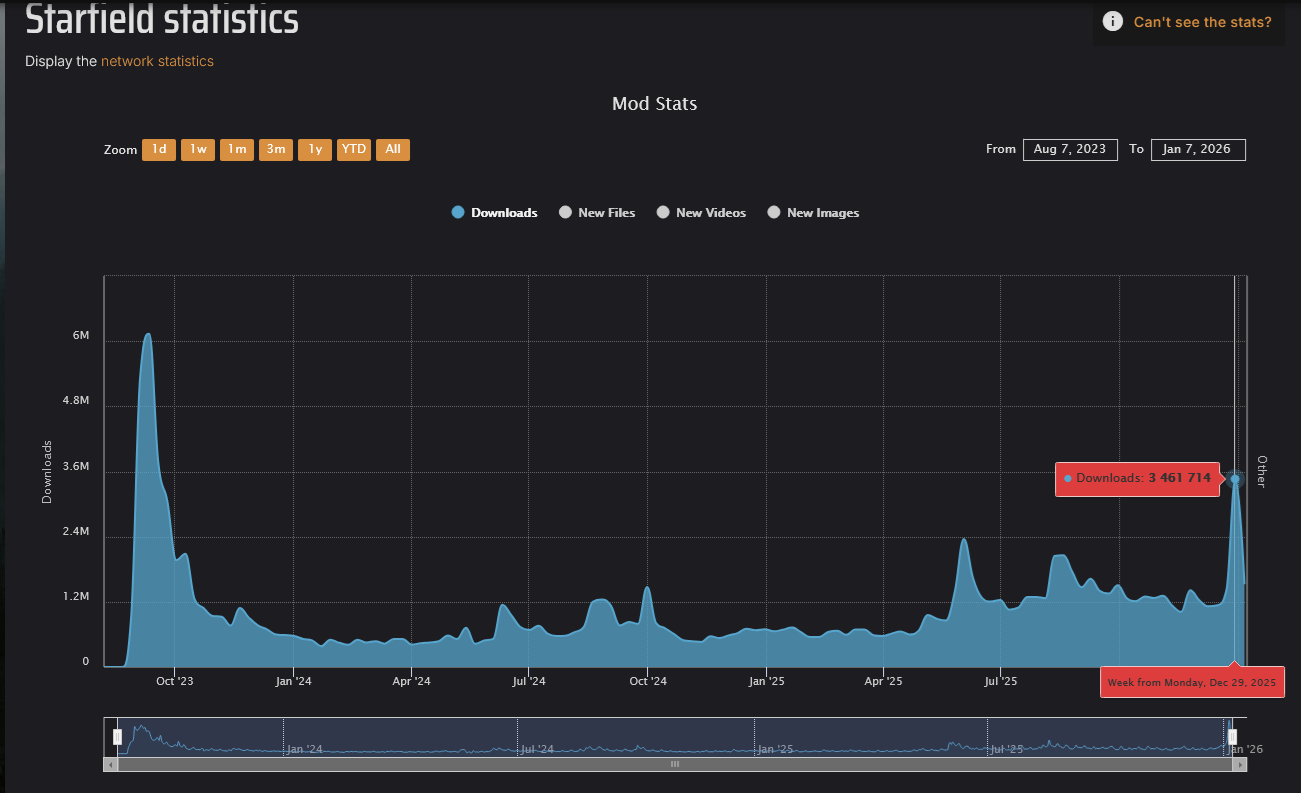
Task: Edit the To date field (Jan 7, 2026)
Action: click(1198, 149)
